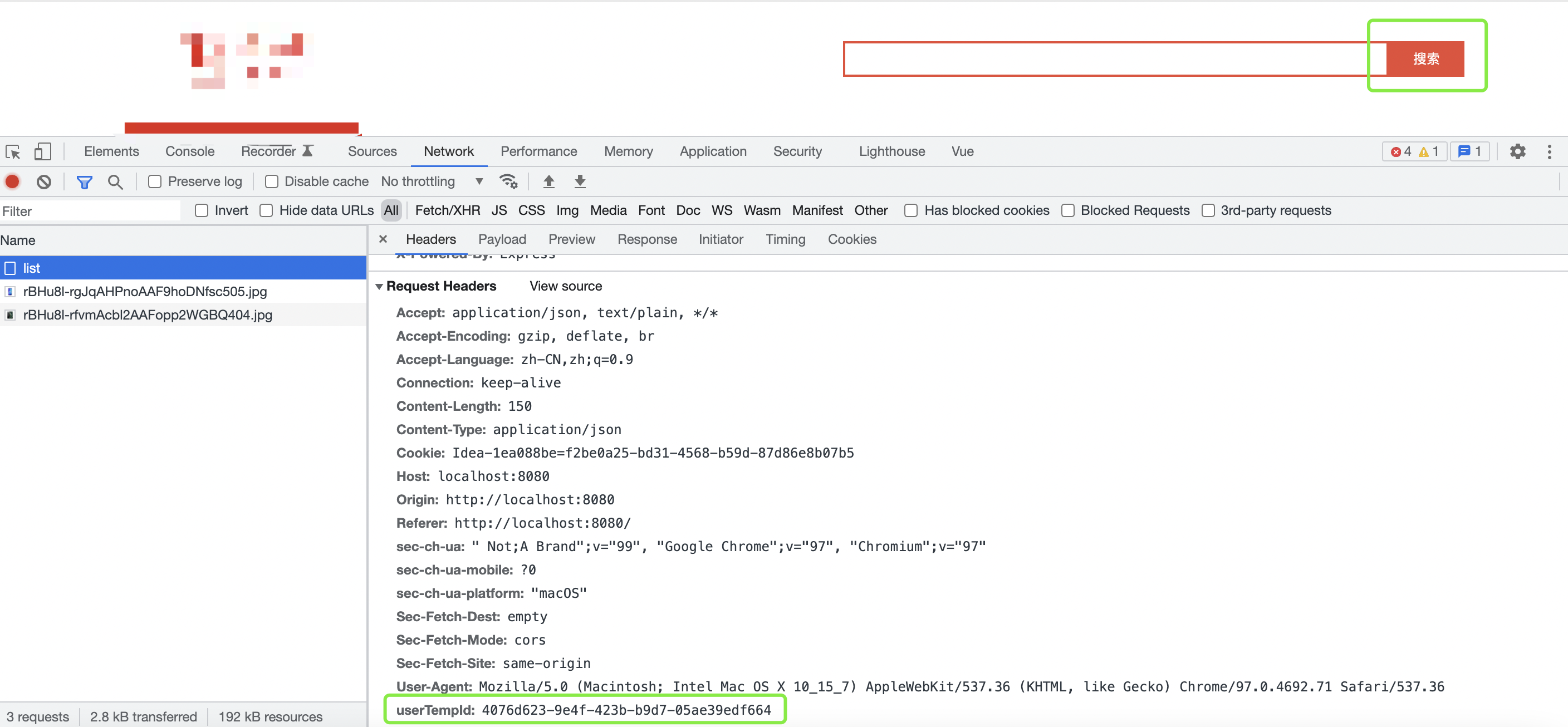Open network search magnifier
Image resolution: width=1568 pixels, height=727 pixels.
pyautogui.click(x=115, y=181)
